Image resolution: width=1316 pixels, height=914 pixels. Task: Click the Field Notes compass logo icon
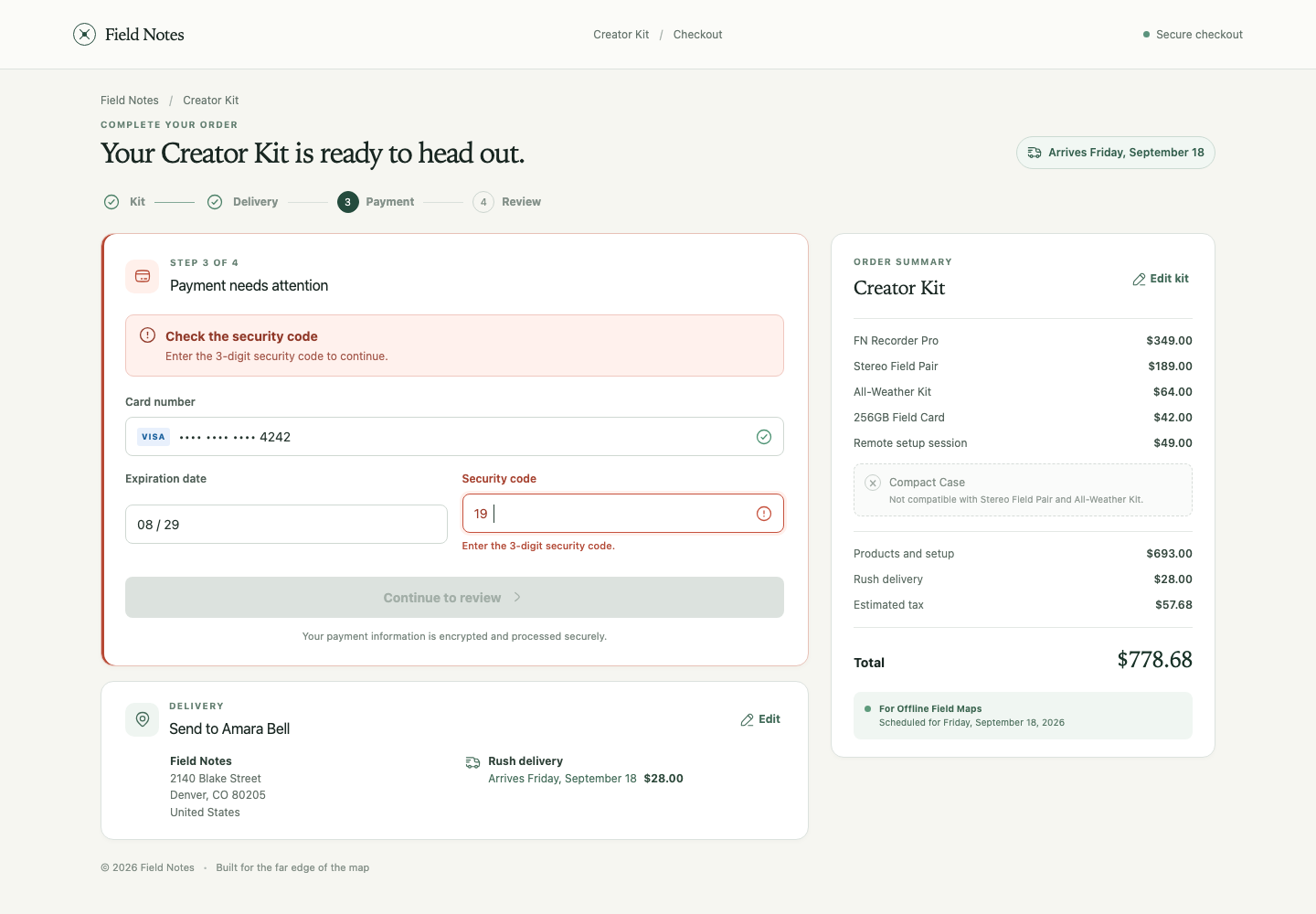[x=84, y=35]
